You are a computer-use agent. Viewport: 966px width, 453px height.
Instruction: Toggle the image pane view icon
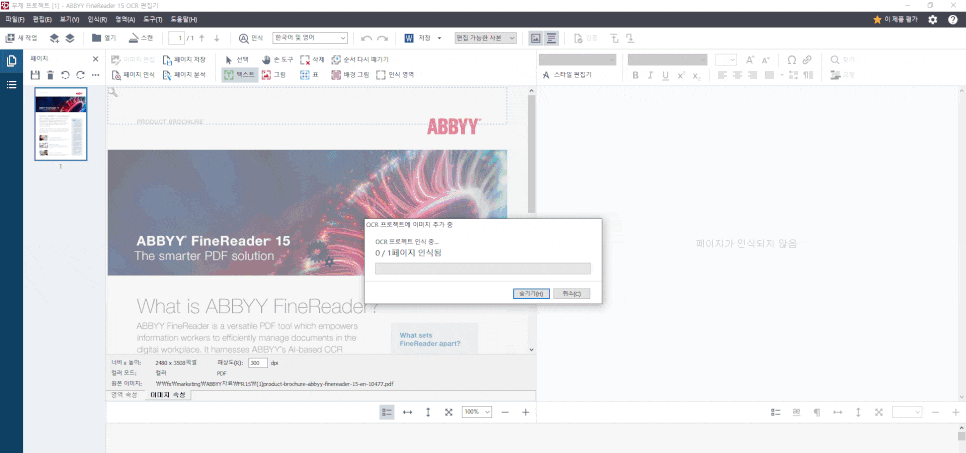535,38
